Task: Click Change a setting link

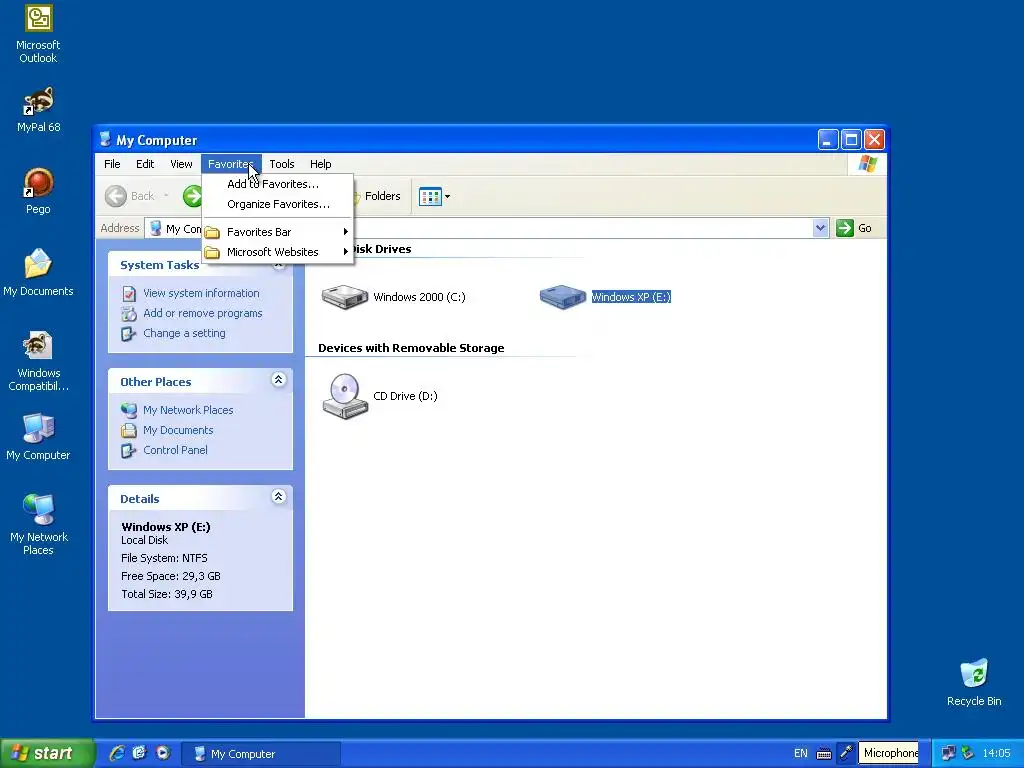Action: (184, 333)
